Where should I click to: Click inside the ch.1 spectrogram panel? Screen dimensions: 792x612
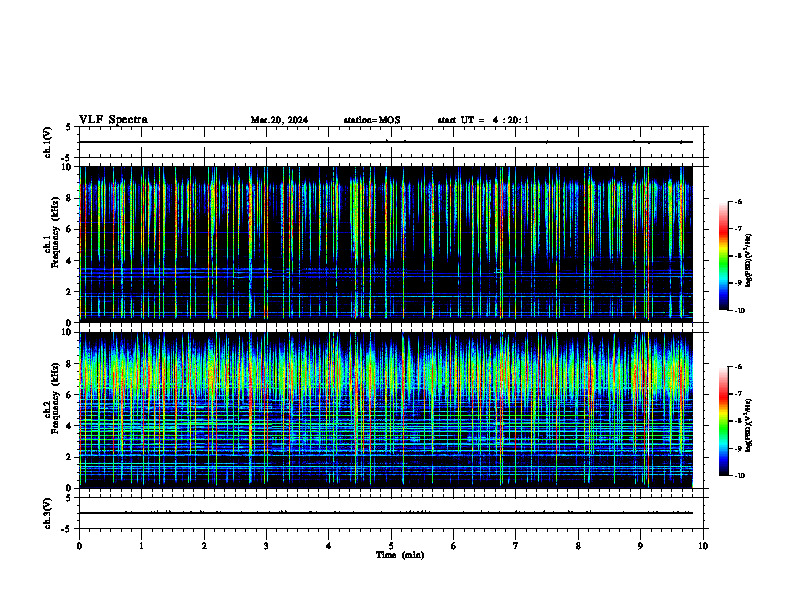386,244
